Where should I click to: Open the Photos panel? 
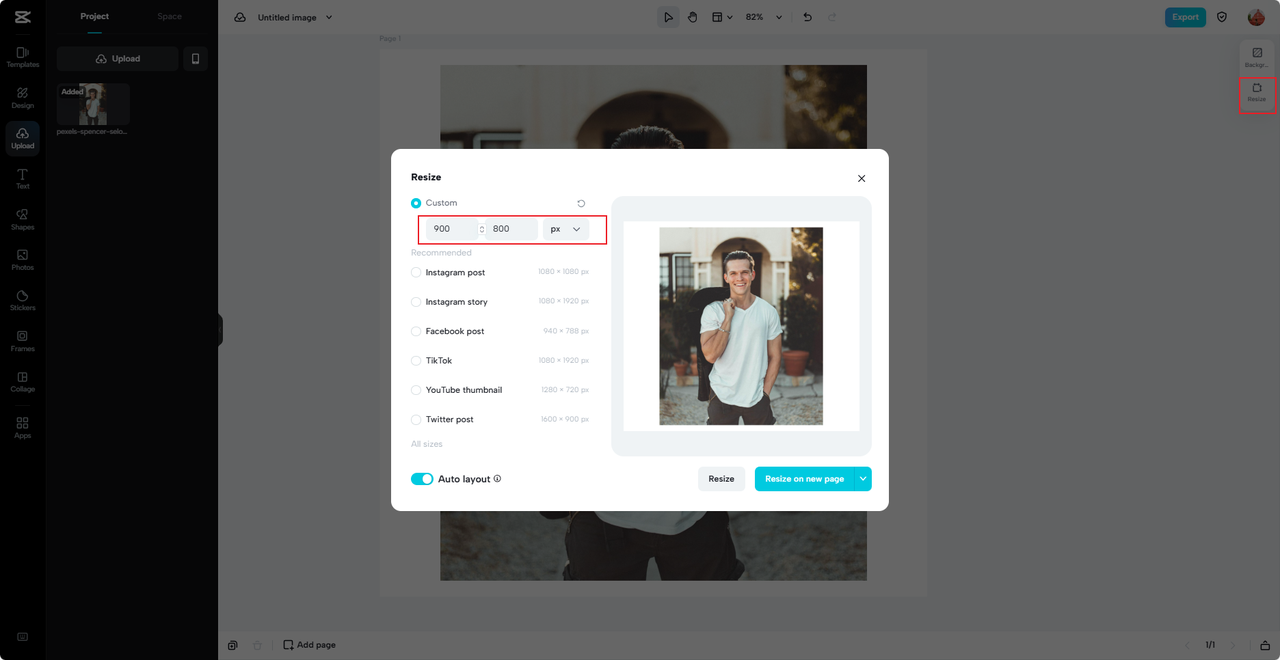[22, 260]
